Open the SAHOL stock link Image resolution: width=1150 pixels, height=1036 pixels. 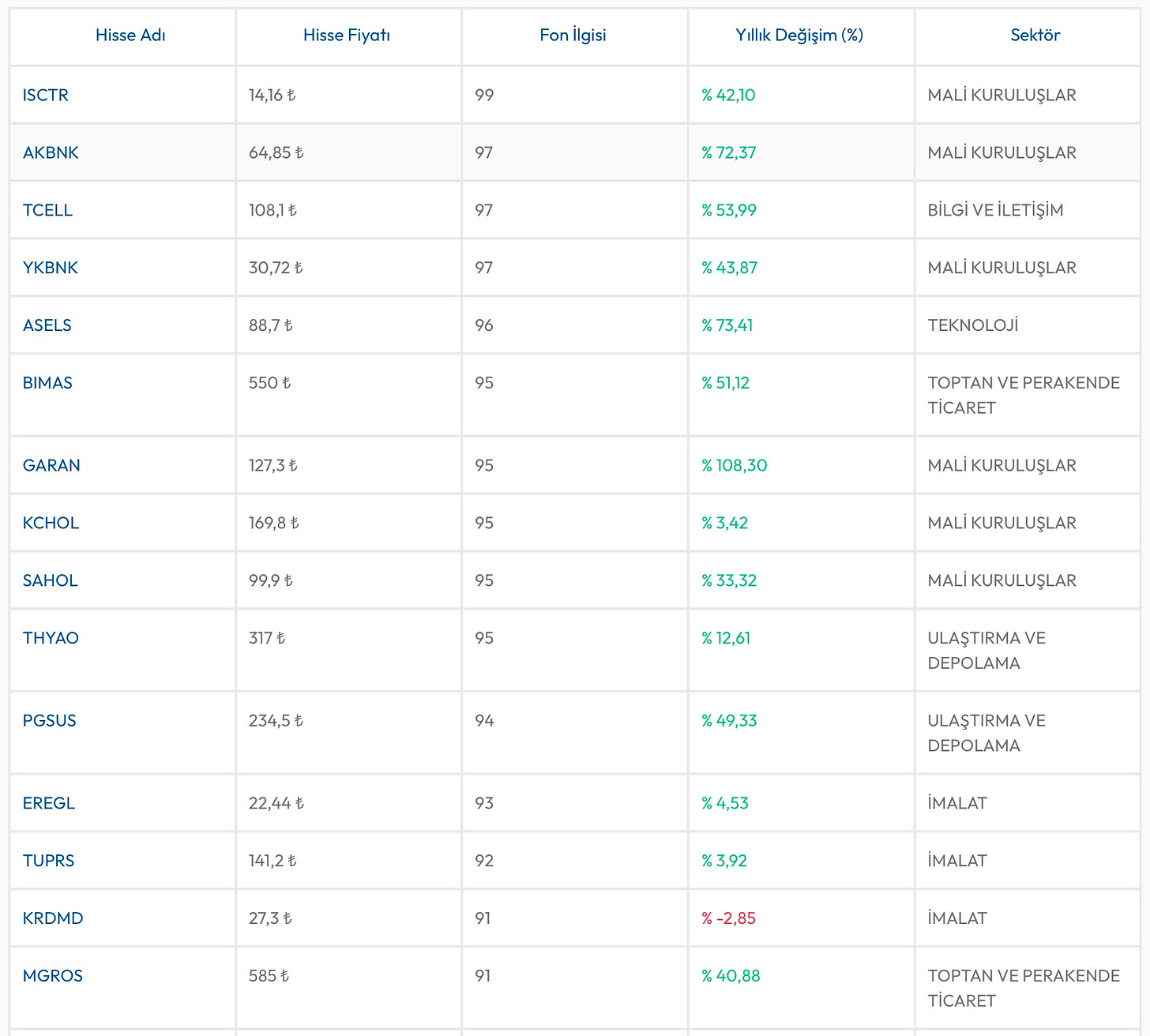click(51, 580)
